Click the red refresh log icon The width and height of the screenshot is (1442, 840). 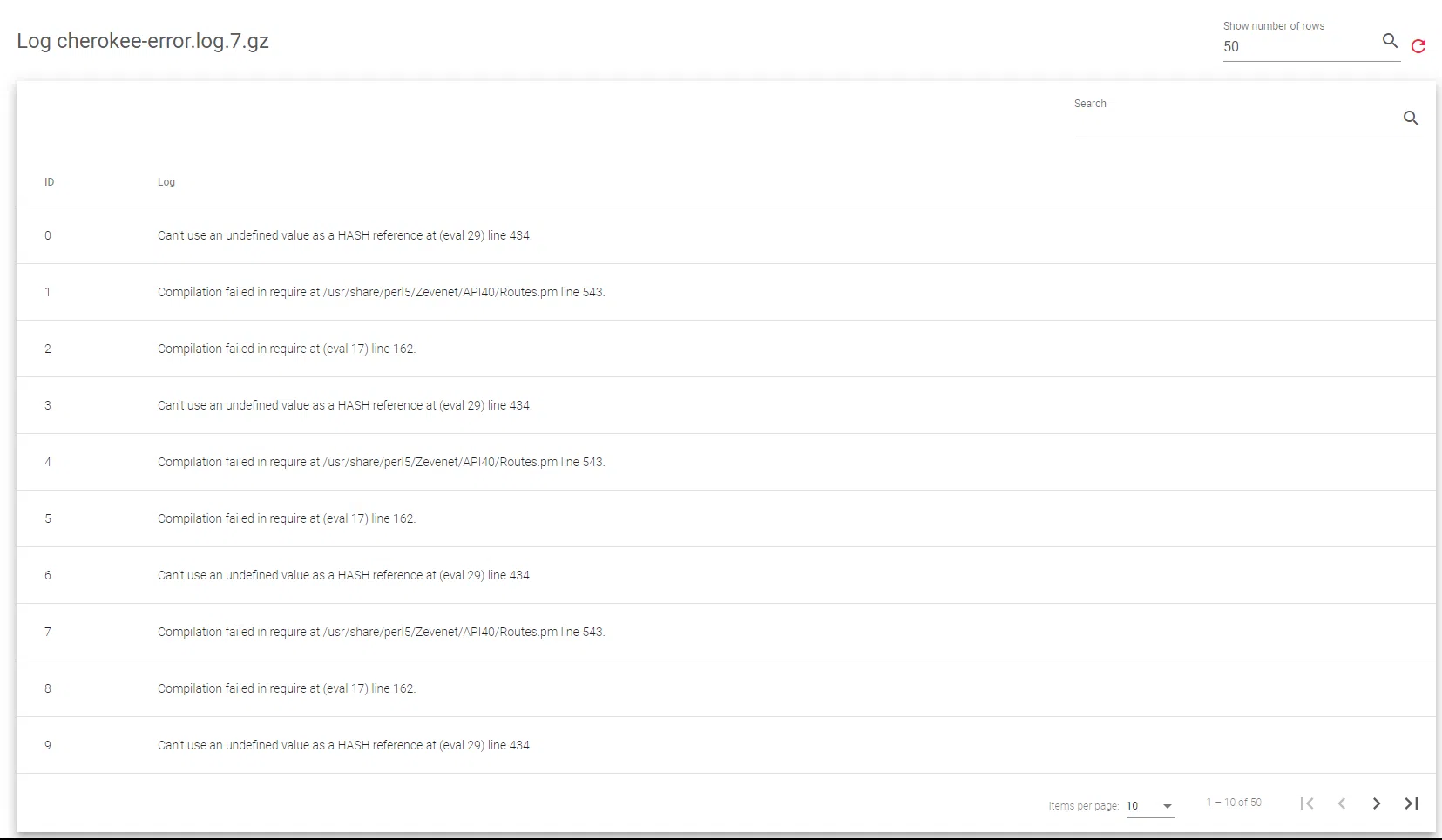pyautogui.click(x=1418, y=46)
